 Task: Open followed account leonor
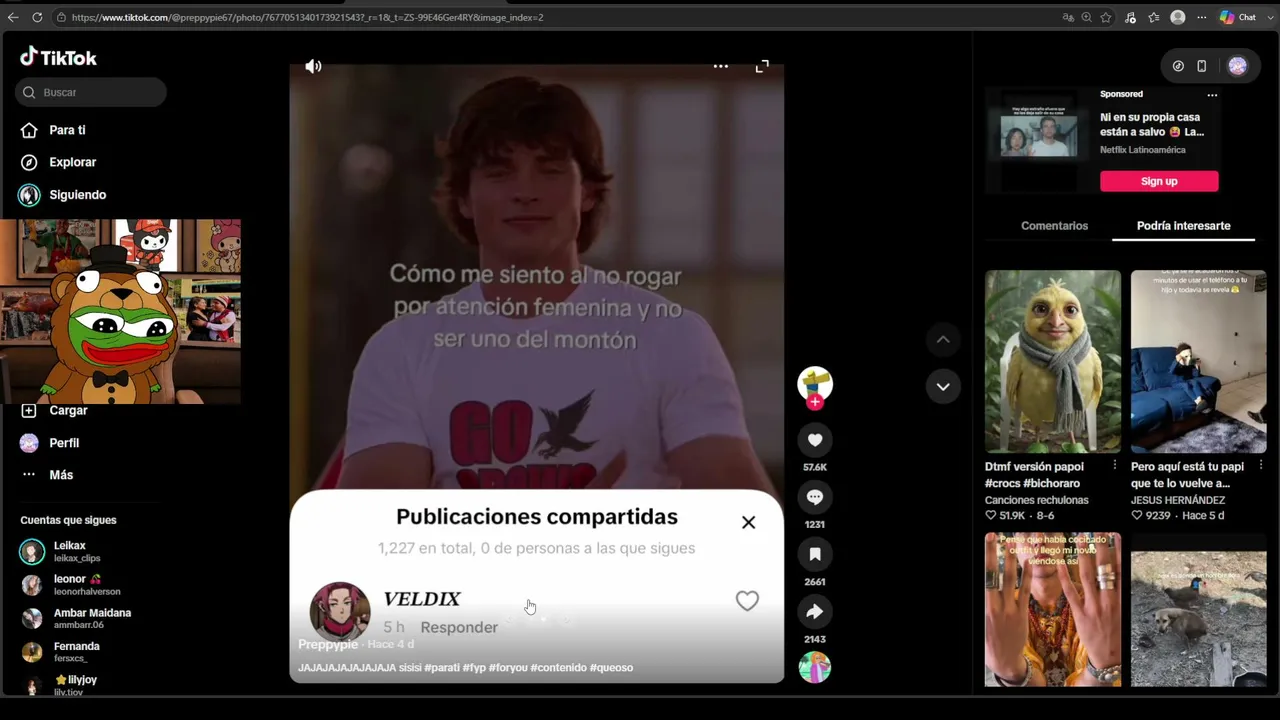[71, 585]
